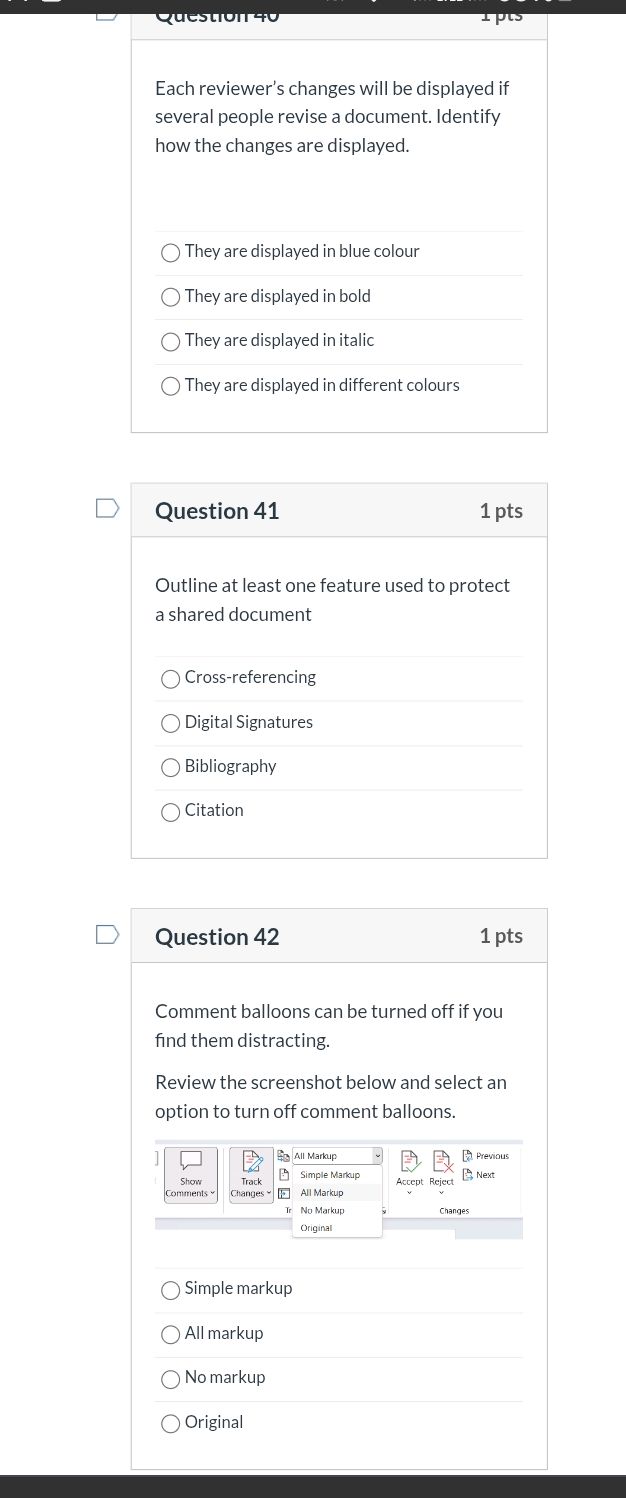
Task: Select the 'Digital Signatures' answer option
Action: tap(171, 723)
